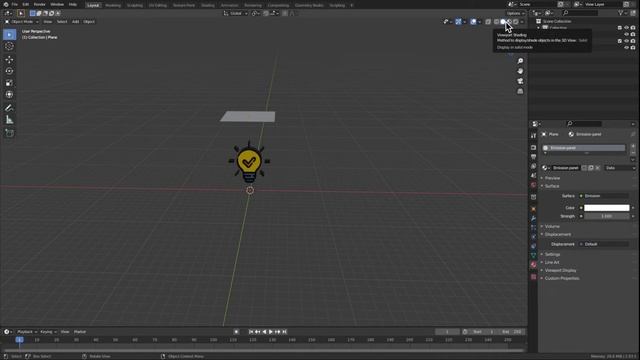Screen dimensions: 640x360
Task: Switch to the Sculpting workspace tab
Action: point(135,5)
